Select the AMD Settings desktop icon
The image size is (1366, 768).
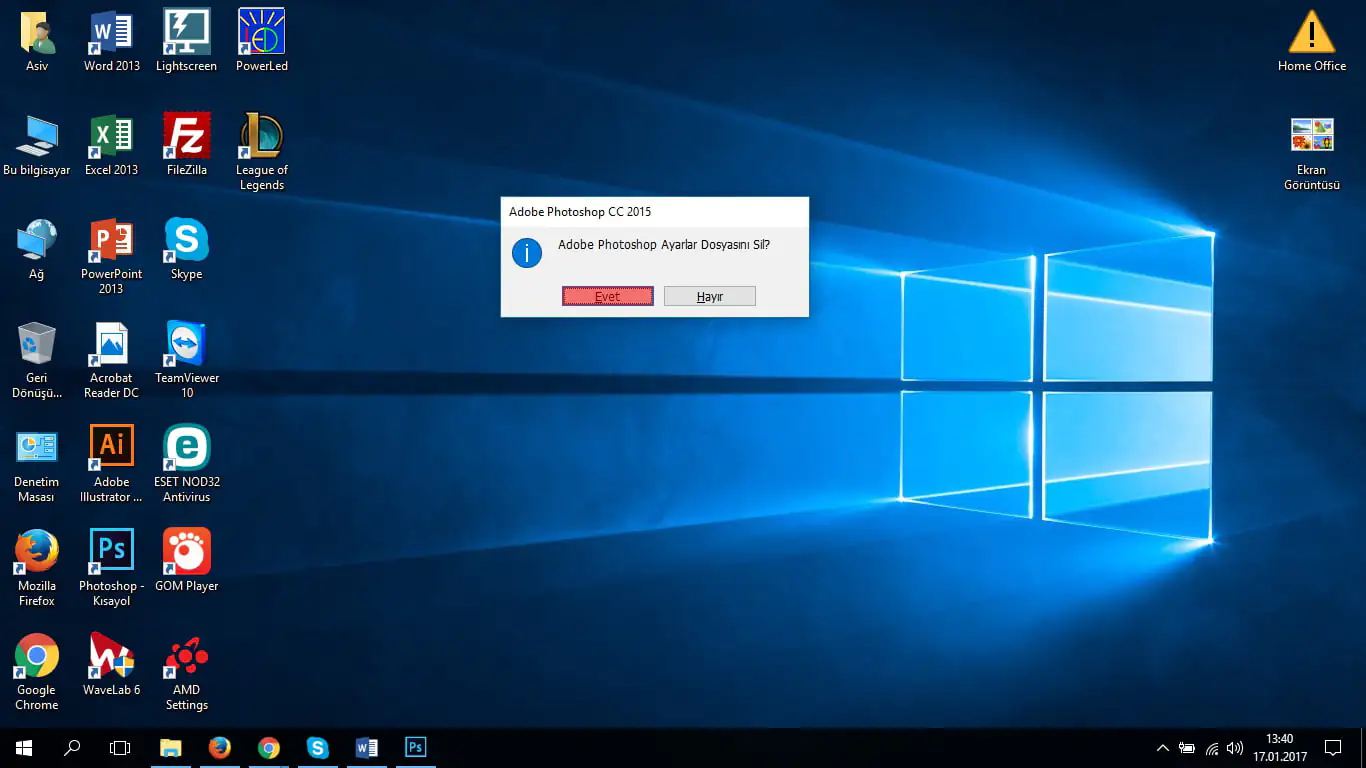(x=186, y=657)
